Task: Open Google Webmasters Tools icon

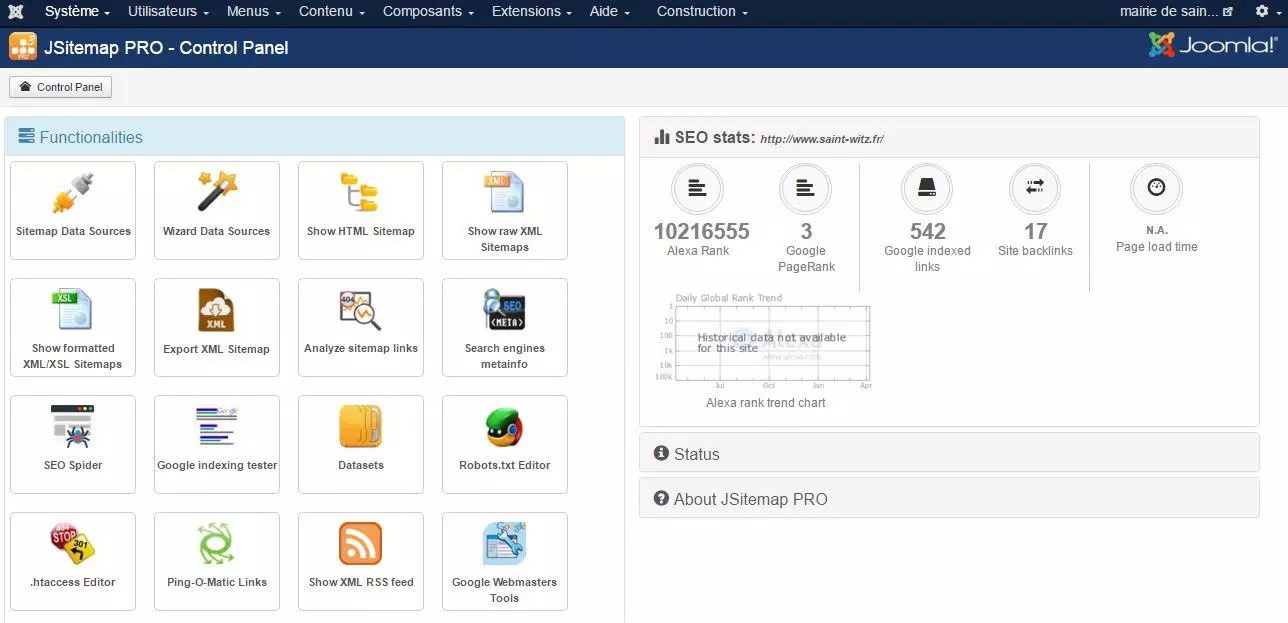Action: tap(504, 543)
